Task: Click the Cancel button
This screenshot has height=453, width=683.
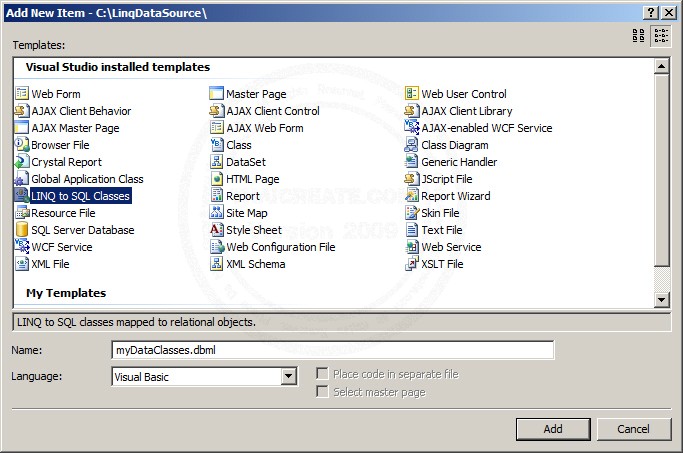Action: [x=634, y=429]
